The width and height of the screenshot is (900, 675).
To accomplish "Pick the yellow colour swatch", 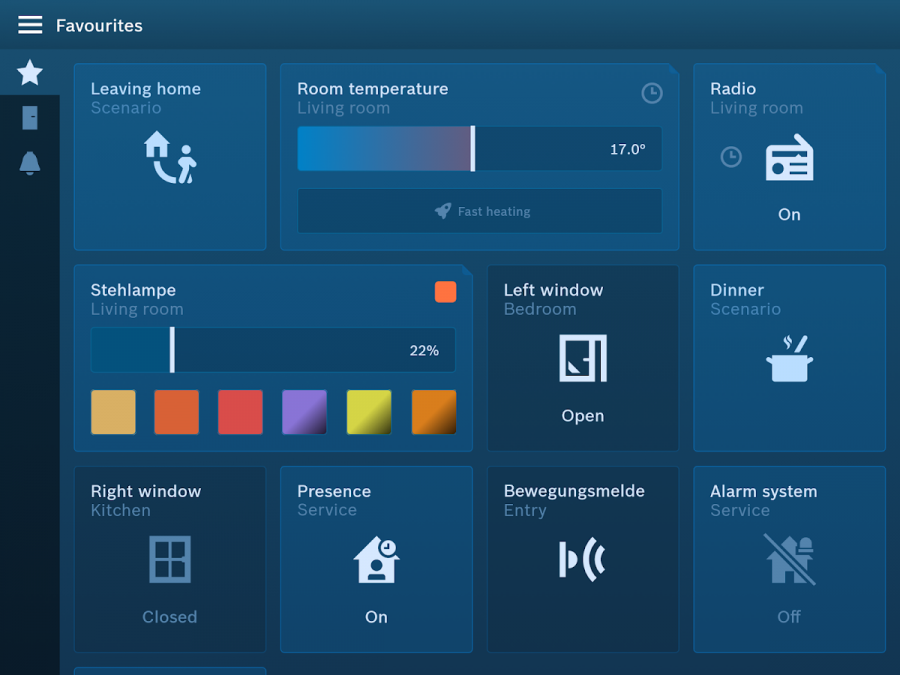I will pyautogui.click(x=368, y=412).
